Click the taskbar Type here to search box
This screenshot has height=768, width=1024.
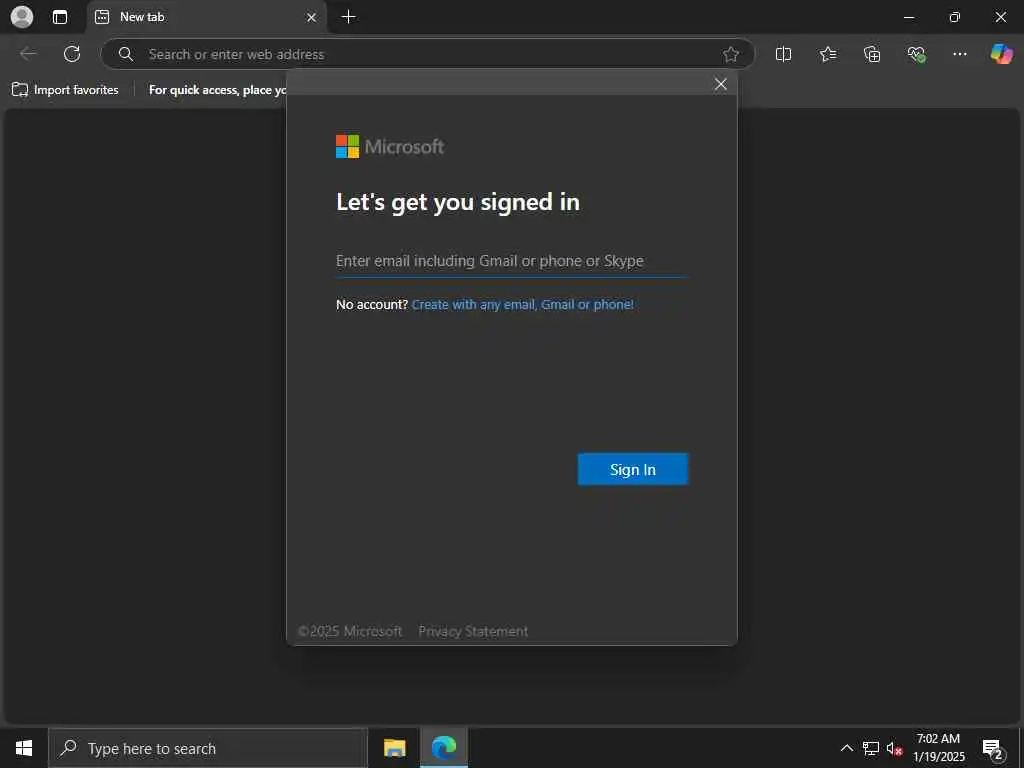coord(208,748)
